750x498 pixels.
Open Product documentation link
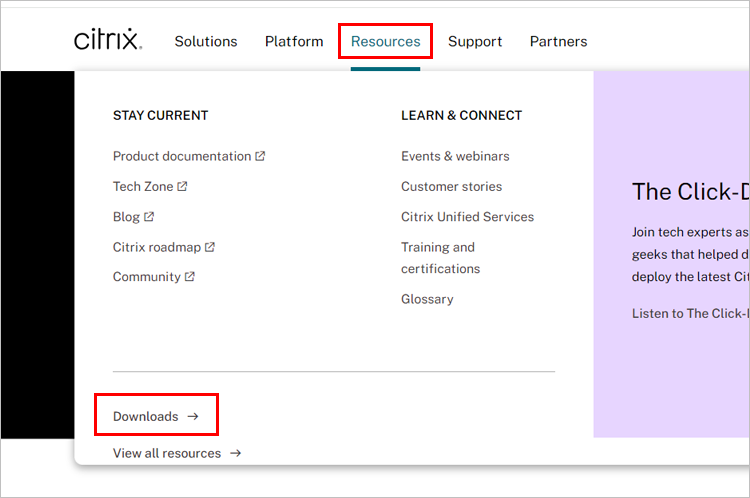pyautogui.click(x=182, y=156)
